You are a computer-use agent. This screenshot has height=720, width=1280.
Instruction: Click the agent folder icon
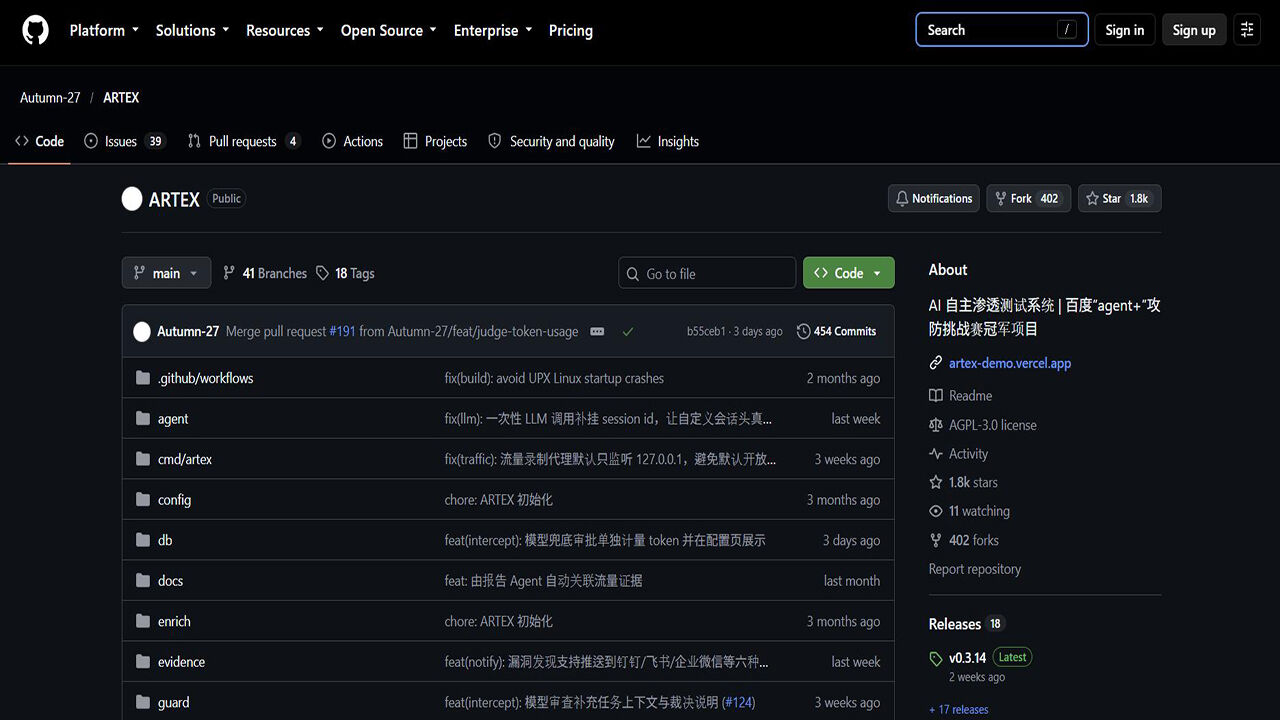click(x=143, y=419)
